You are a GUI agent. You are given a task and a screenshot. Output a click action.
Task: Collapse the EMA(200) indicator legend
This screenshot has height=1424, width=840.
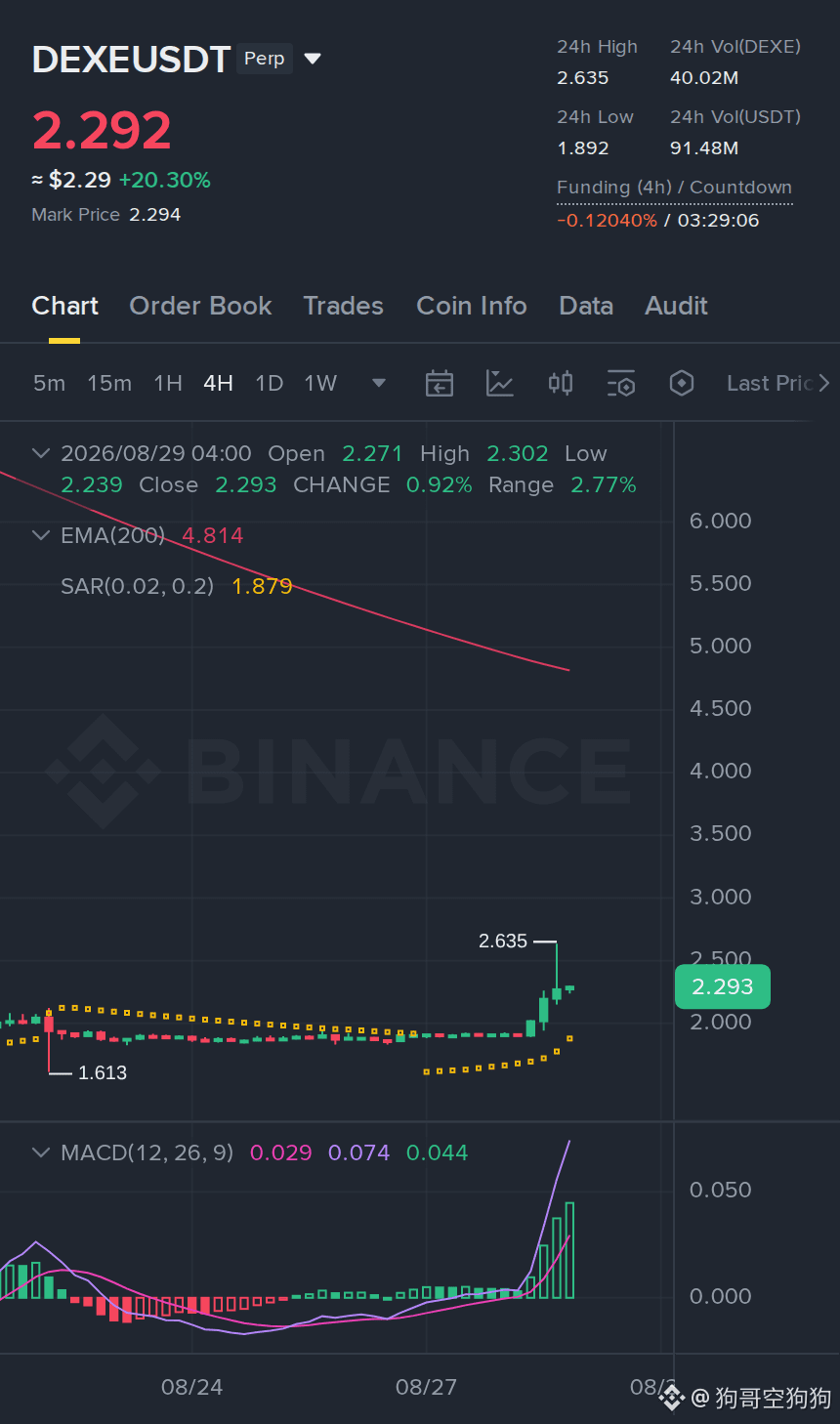(41, 535)
